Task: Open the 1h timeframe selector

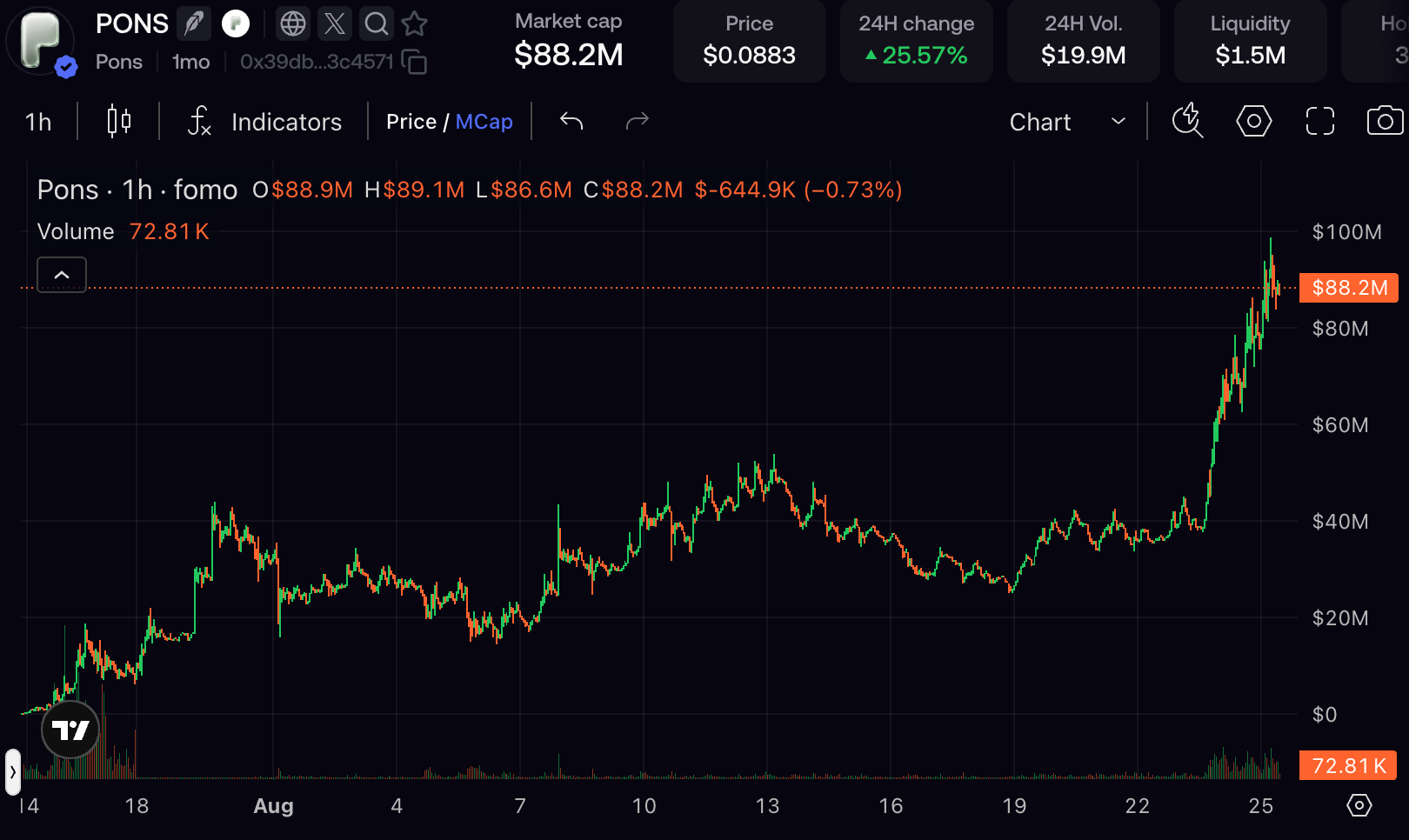Action: pyautogui.click(x=38, y=122)
